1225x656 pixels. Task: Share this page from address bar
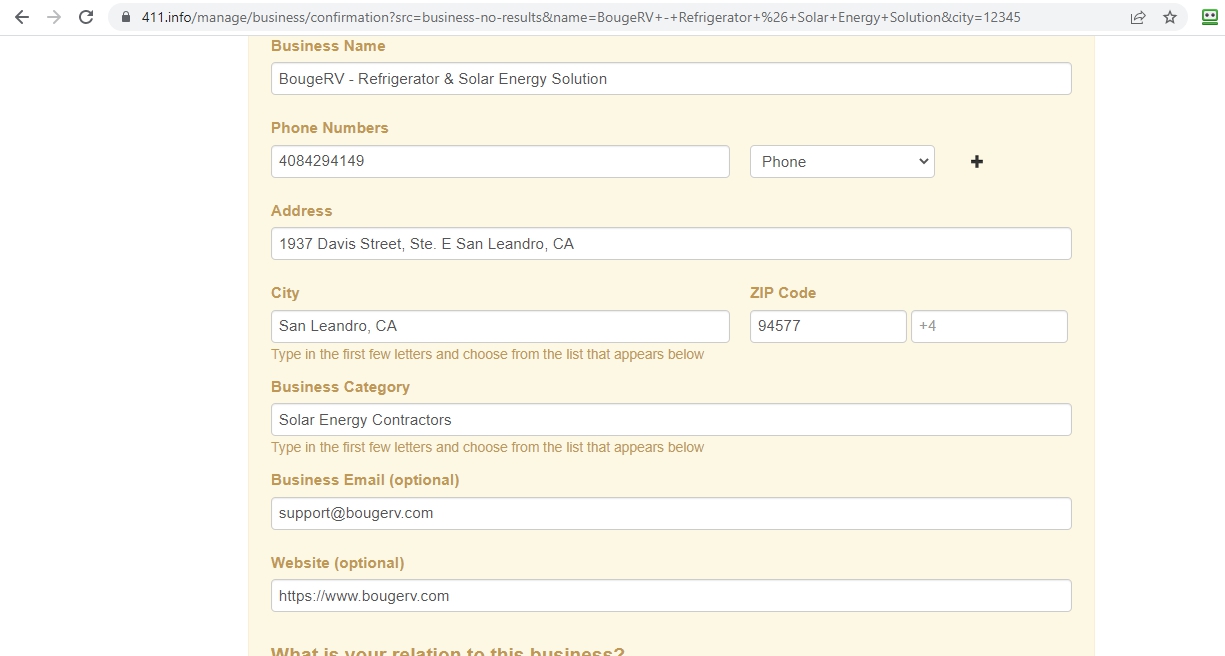(1138, 17)
